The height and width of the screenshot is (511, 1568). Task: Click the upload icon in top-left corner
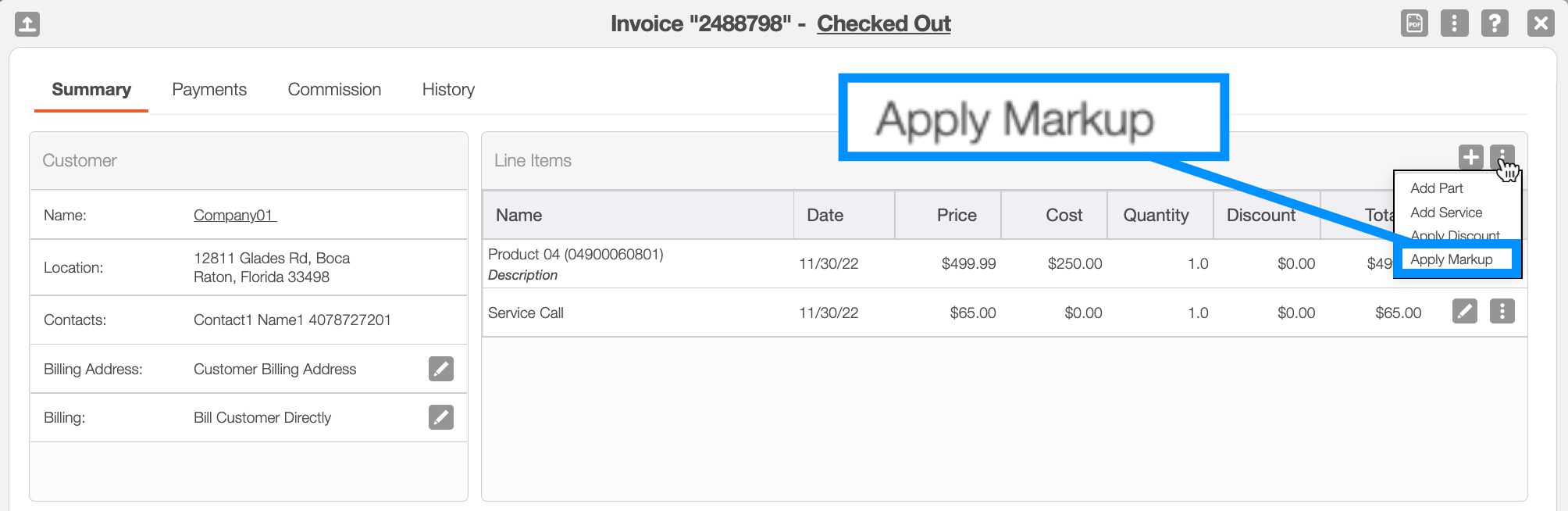point(27,23)
